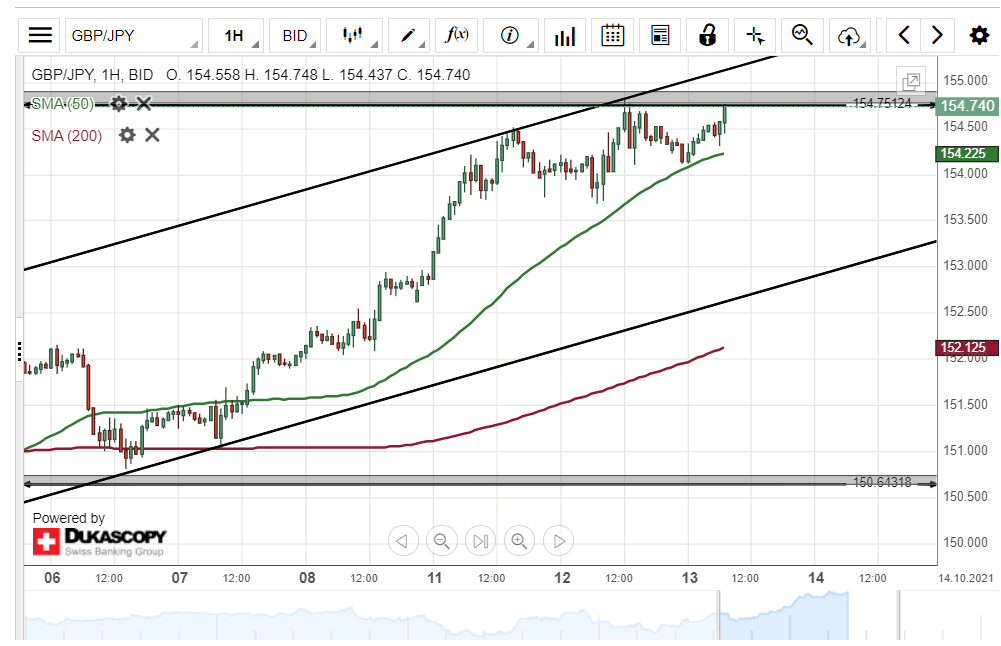Viewport: 1001px width, 646px height.
Task: Click the info icon in toolbar
Action: tap(510, 36)
